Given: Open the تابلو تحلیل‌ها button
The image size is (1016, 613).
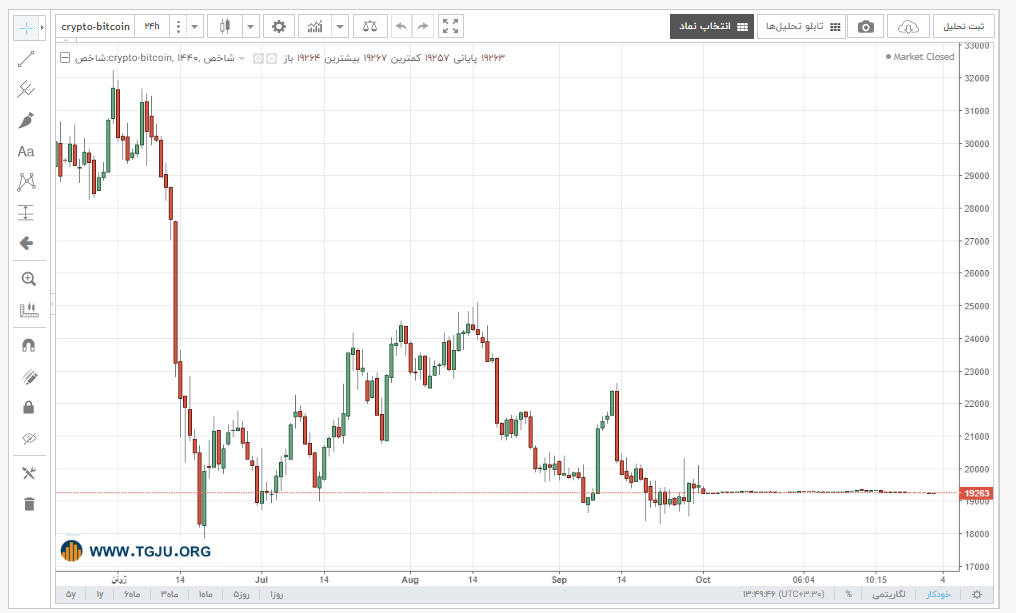Looking at the screenshot, I should 802,27.
